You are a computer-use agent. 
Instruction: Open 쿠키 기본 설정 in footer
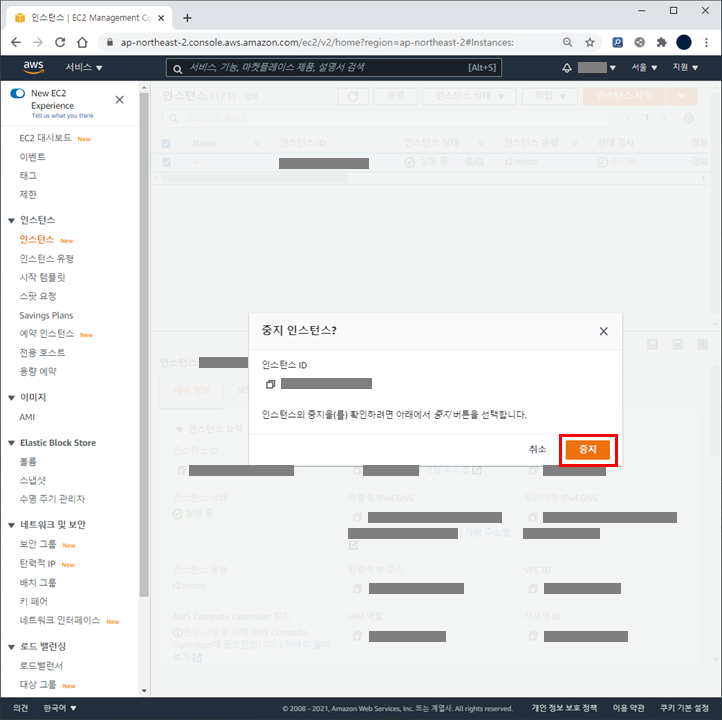(x=684, y=708)
